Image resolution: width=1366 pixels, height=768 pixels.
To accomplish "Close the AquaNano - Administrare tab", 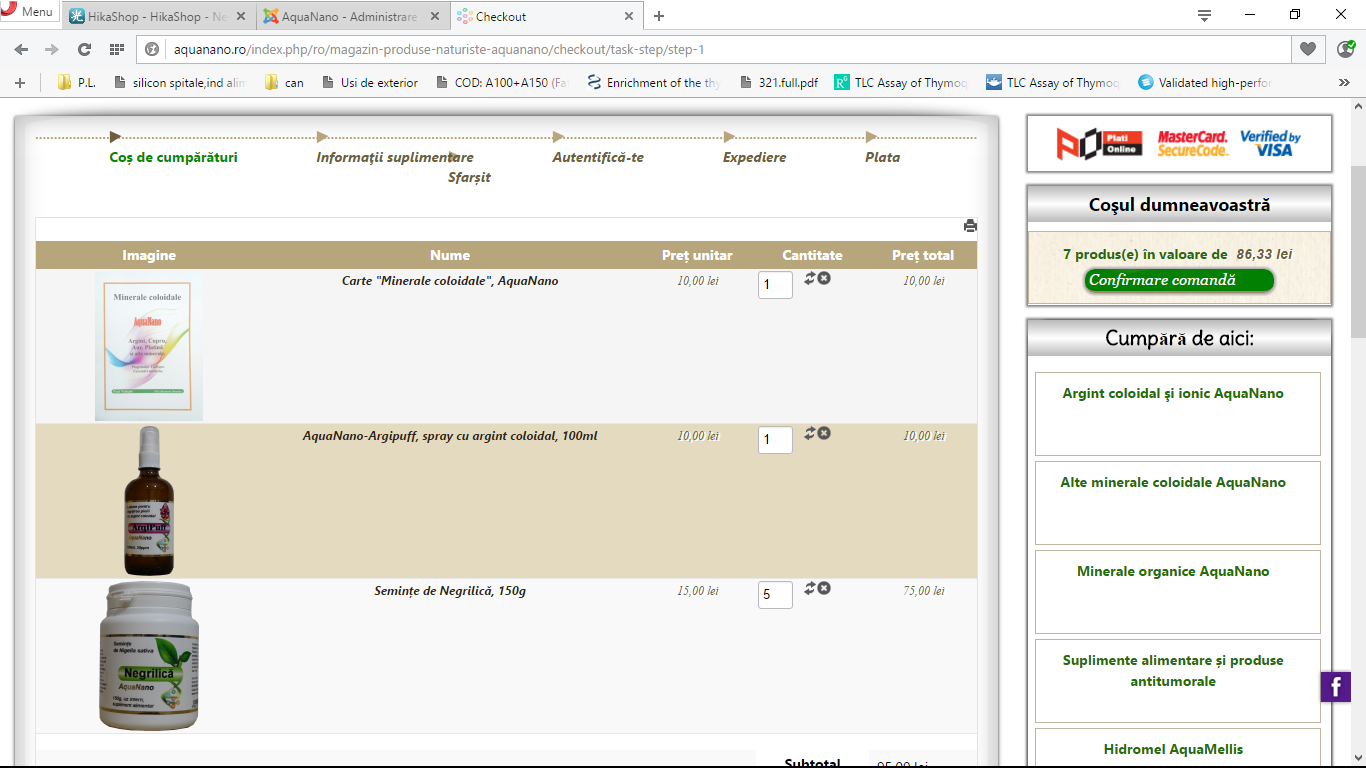I will coord(435,16).
